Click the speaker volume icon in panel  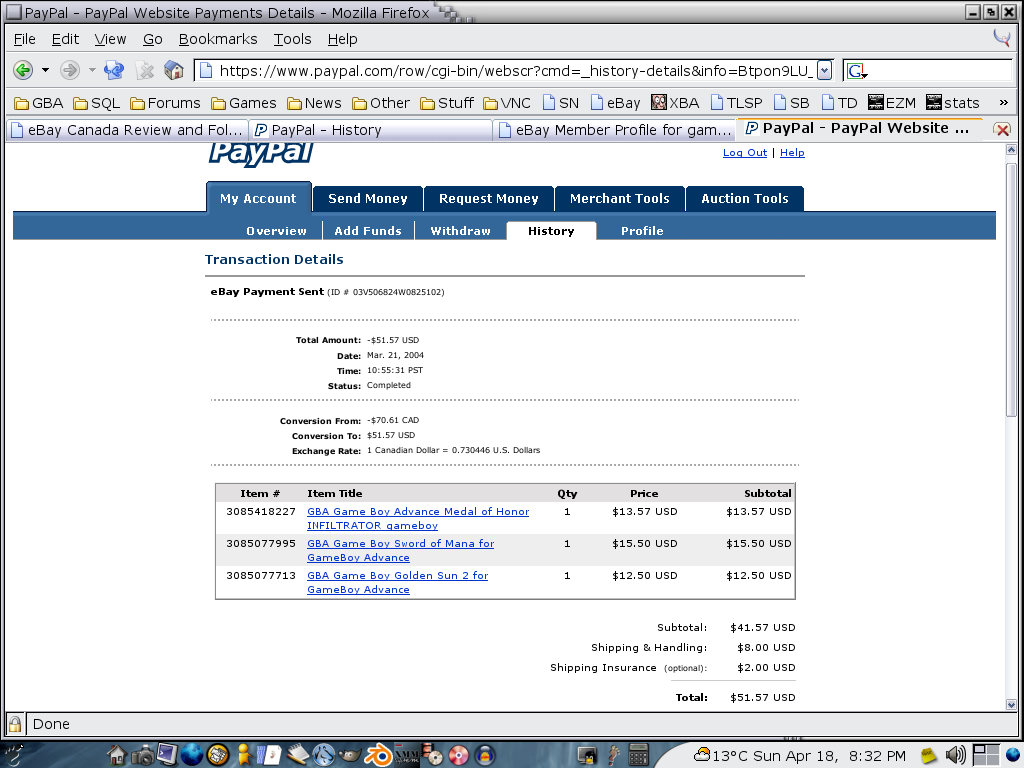955,756
